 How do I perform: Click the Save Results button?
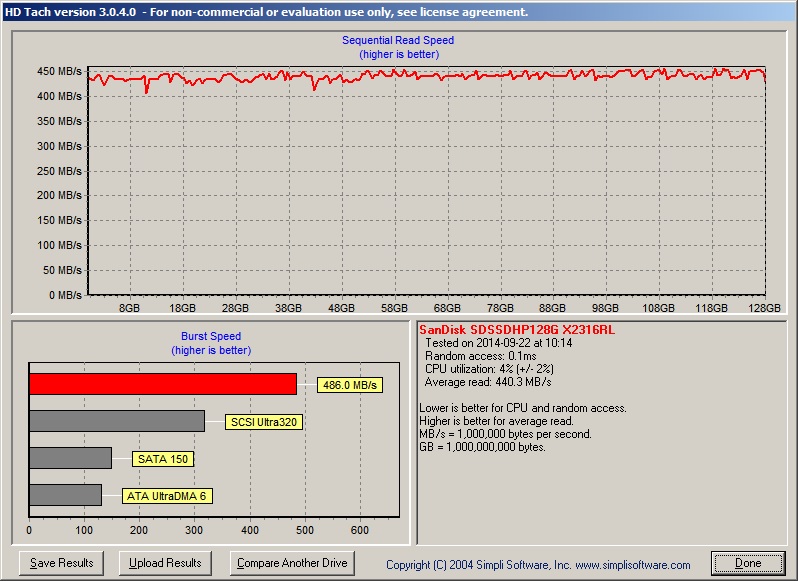click(x=62, y=563)
